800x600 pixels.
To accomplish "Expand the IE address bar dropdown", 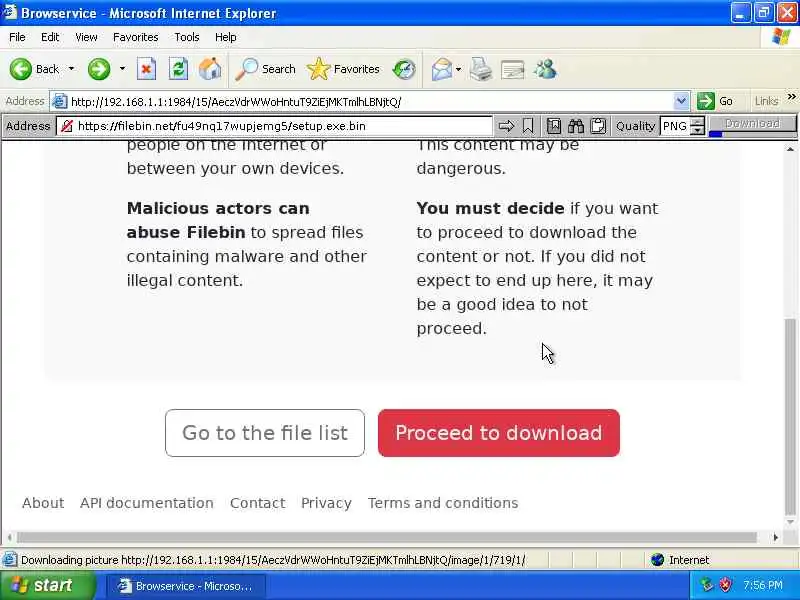I will (681, 102).
